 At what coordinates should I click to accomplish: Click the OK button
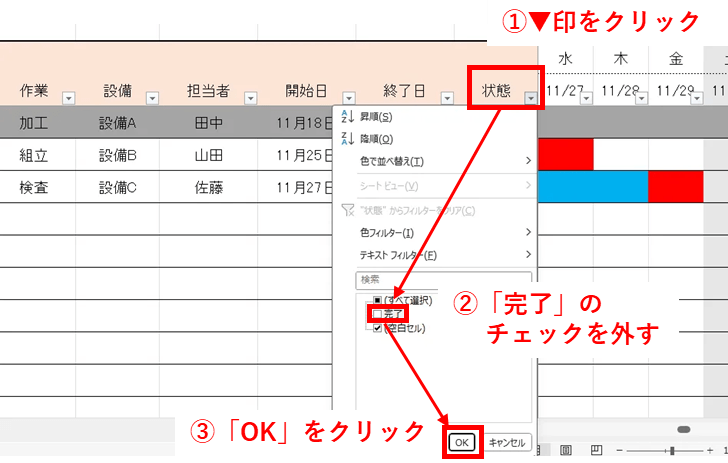[x=461, y=441]
